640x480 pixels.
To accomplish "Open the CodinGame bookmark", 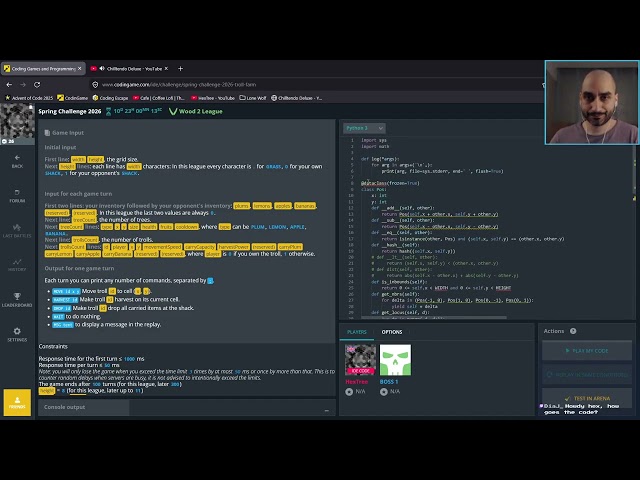I will point(73,98).
